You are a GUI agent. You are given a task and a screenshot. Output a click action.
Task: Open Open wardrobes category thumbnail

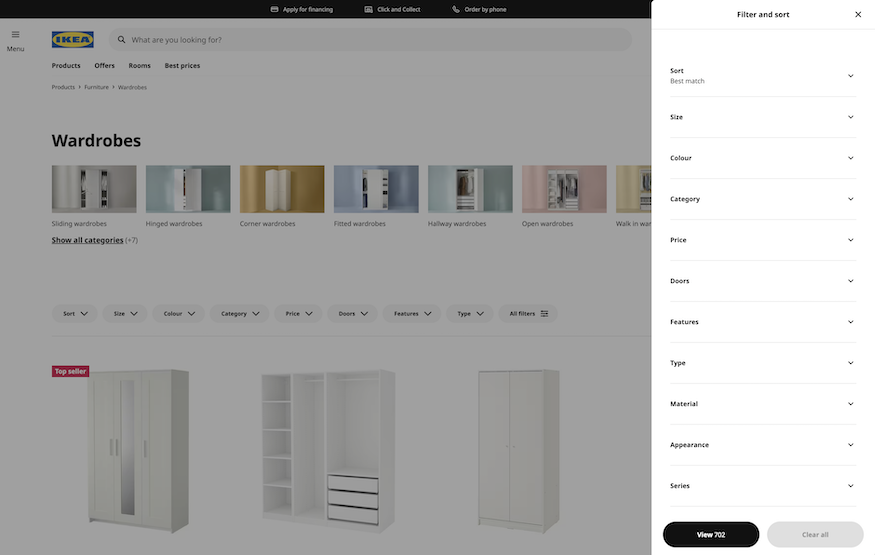click(564, 189)
